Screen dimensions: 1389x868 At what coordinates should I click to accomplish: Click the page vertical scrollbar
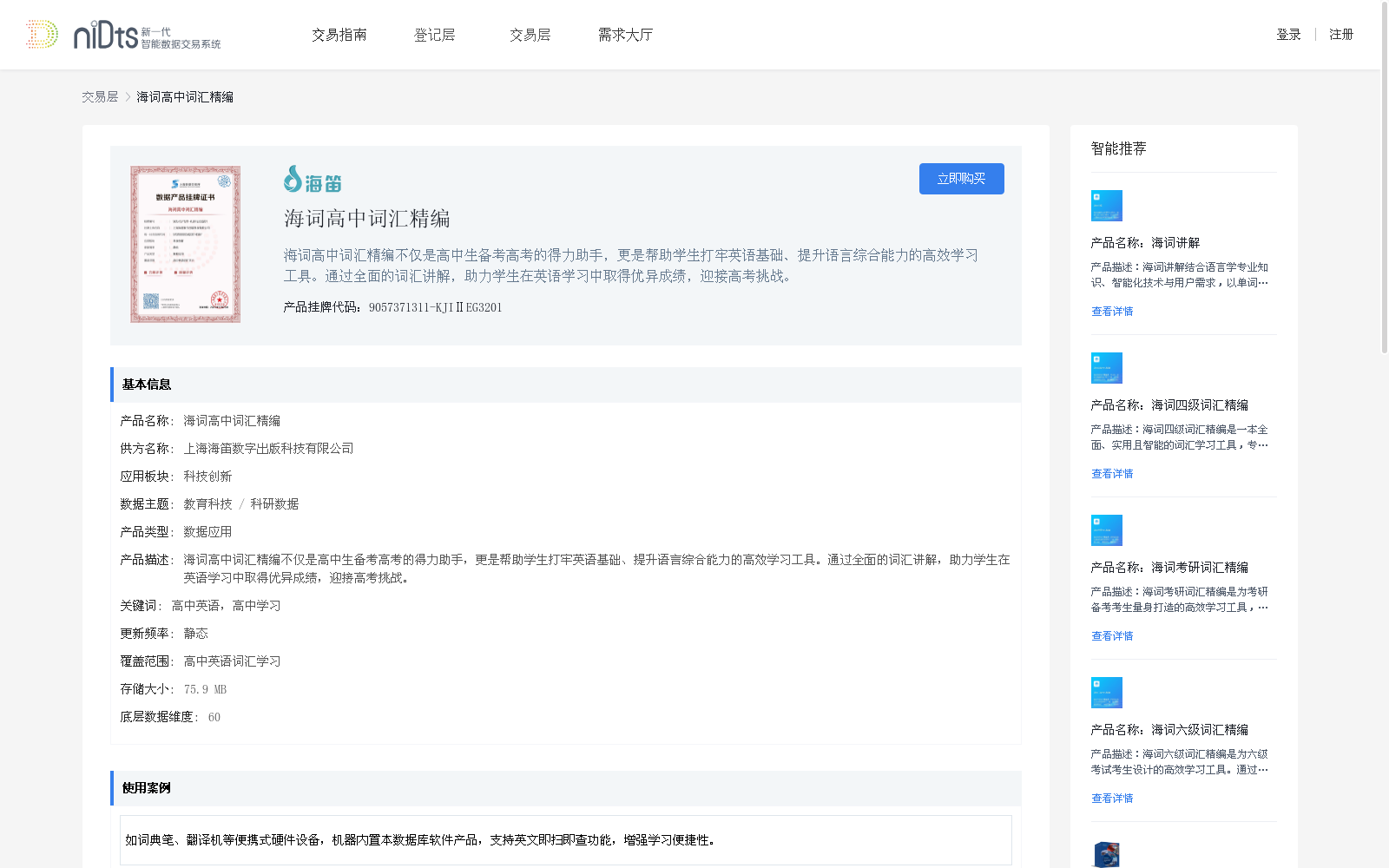[1385, 178]
